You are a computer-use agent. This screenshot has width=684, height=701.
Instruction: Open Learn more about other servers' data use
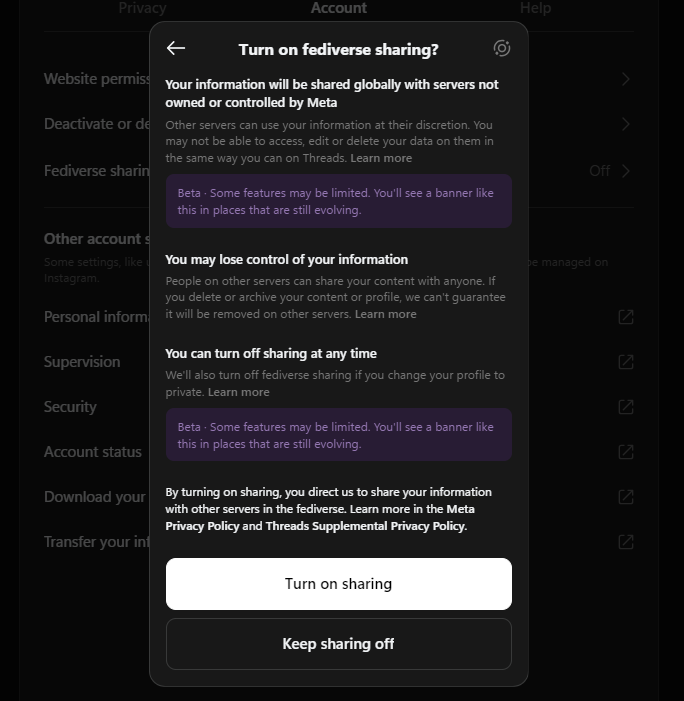(381, 158)
